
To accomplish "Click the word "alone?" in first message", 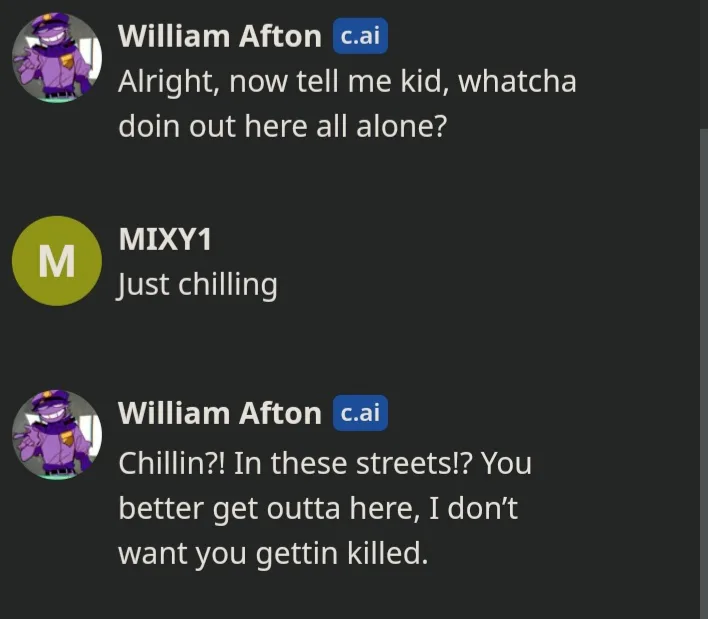I will pos(401,126).
